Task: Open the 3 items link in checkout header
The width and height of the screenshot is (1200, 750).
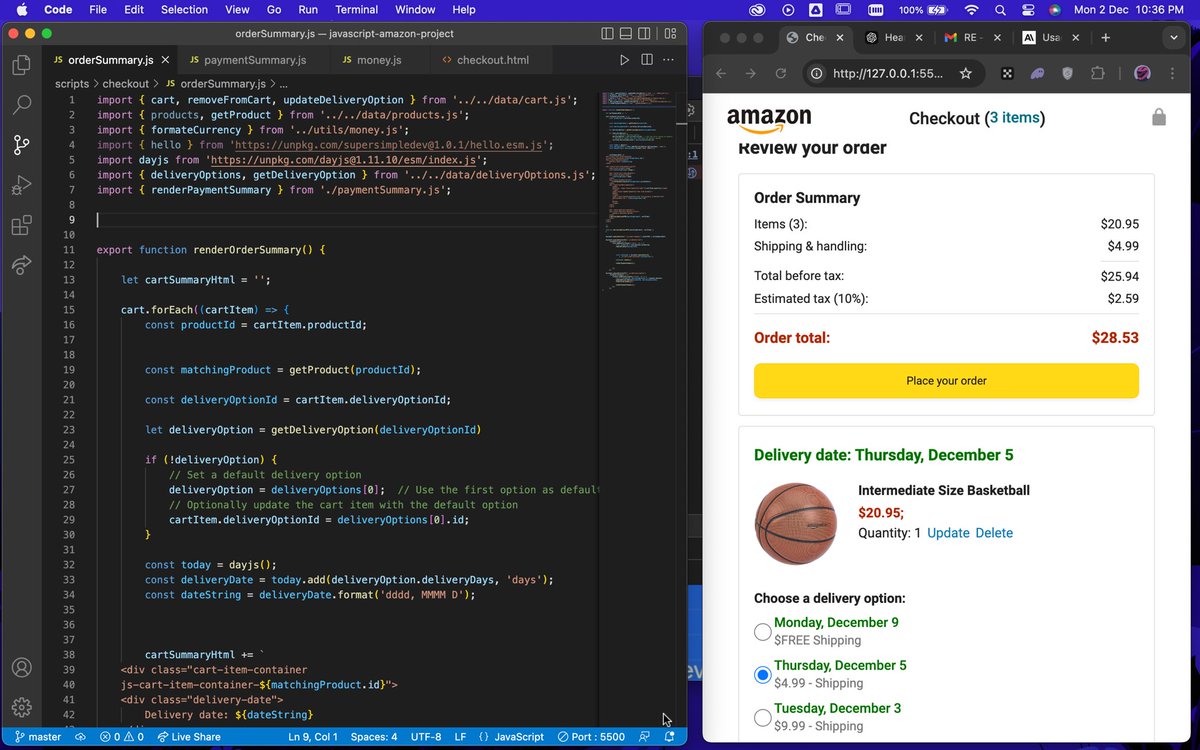Action: (1014, 118)
